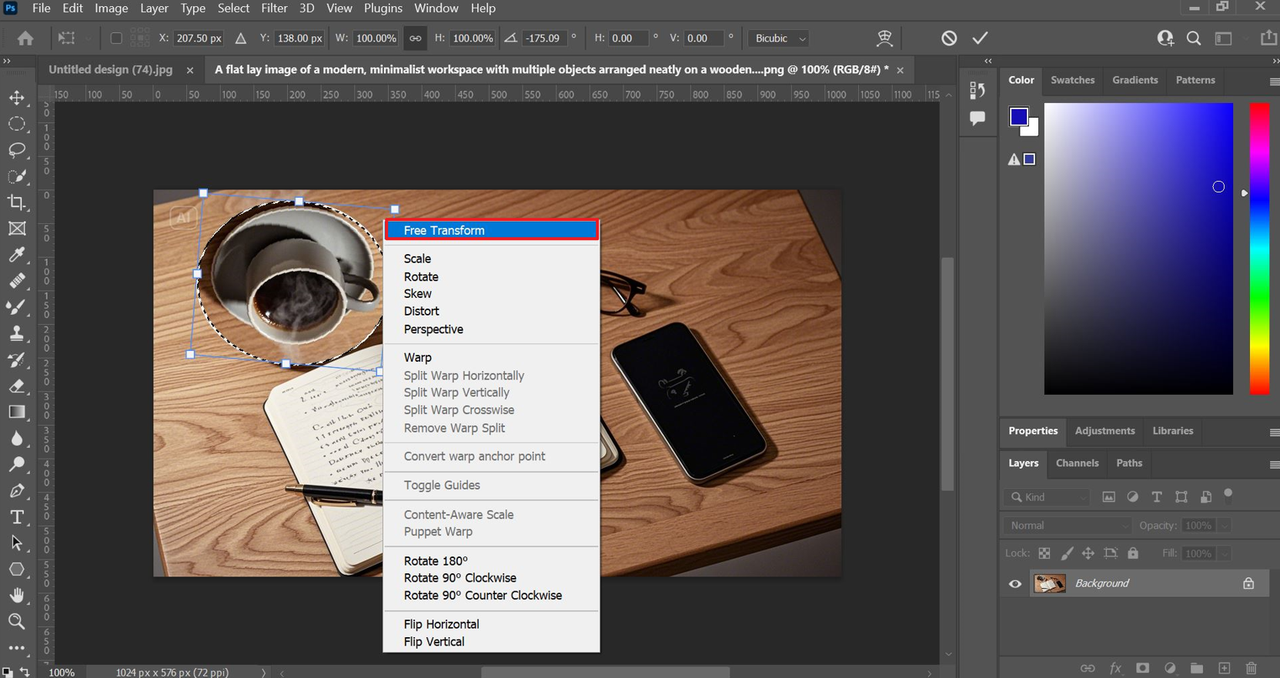Image resolution: width=1280 pixels, height=678 pixels.
Task: Select the Gradient tool
Action: click(17, 412)
